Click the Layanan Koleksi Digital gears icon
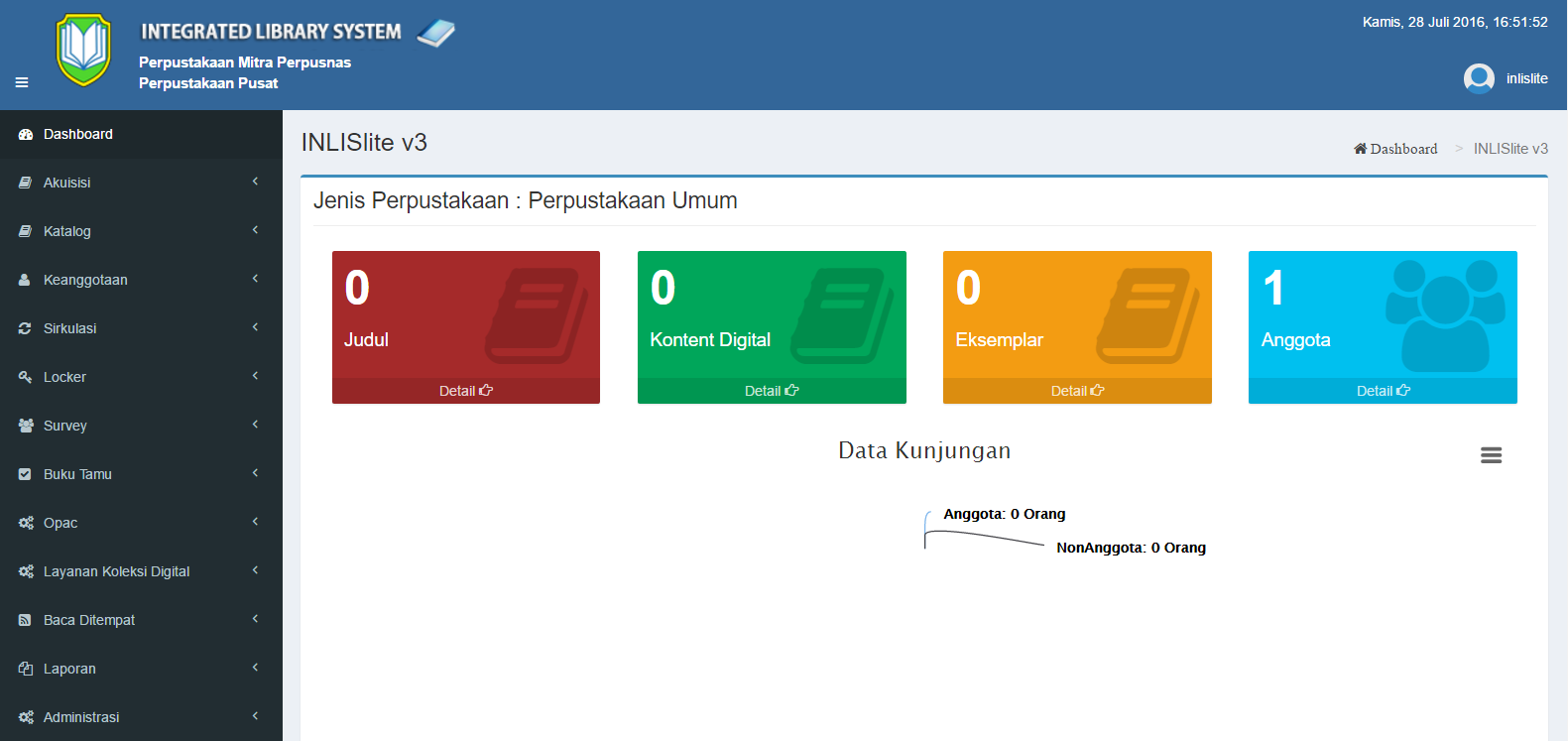The height and width of the screenshot is (741, 1568). point(26,571)
